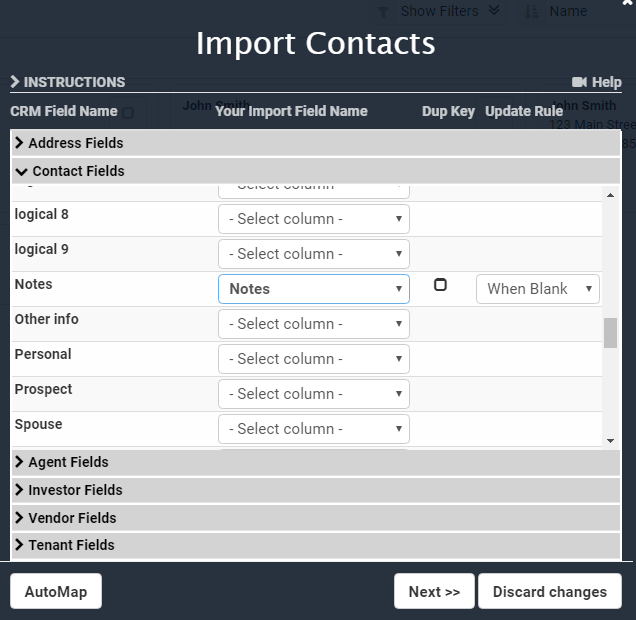Expand the Investor Fields group

(x=75, y=490)
